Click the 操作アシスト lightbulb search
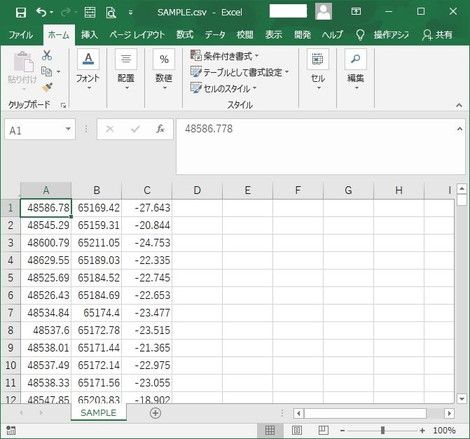 (x=382, y=35)
